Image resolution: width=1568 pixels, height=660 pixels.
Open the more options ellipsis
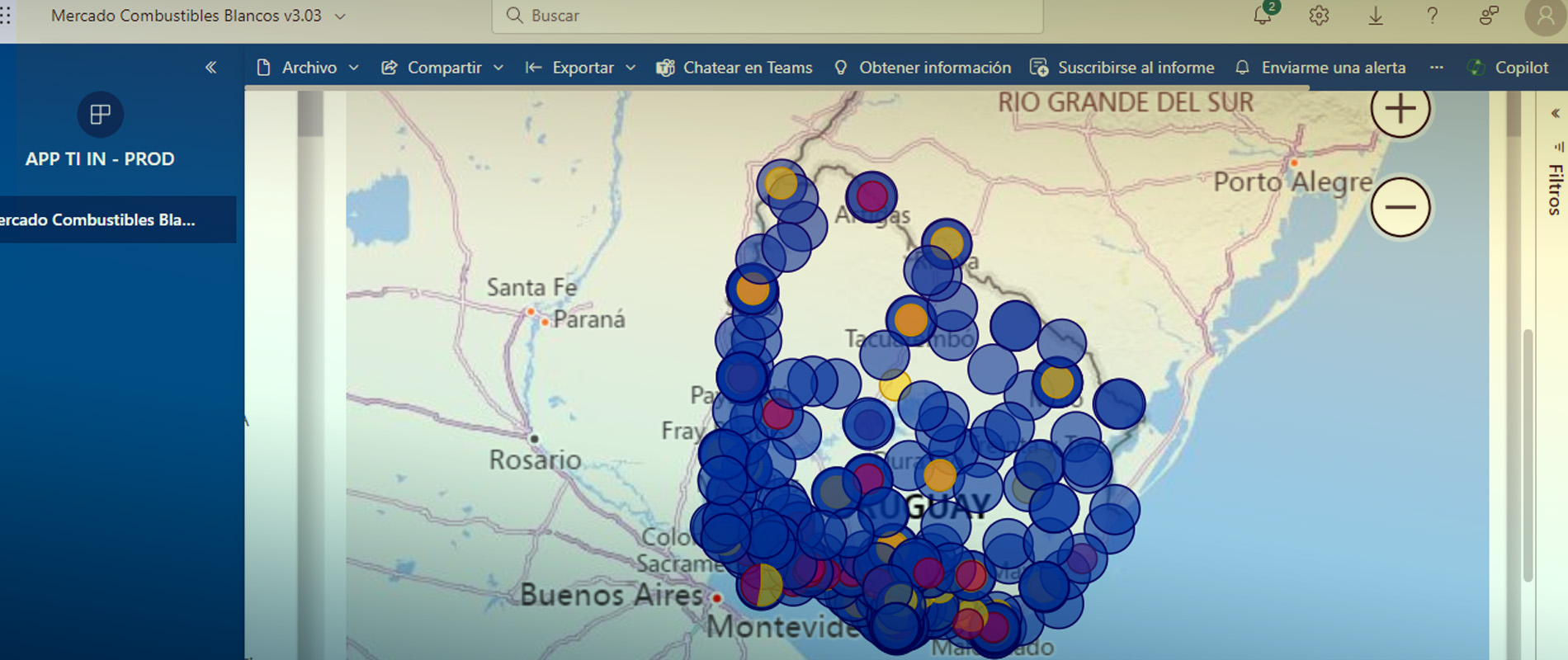[1437, 68]
